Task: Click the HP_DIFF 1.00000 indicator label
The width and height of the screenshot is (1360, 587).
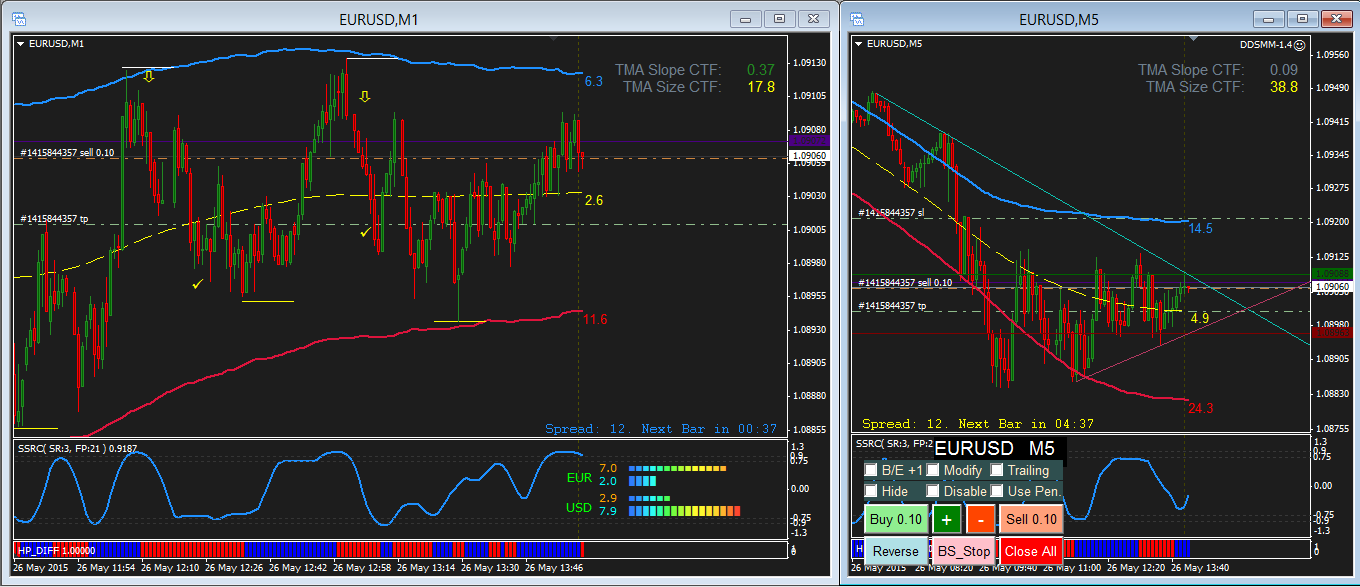Action: [x=55, y=549]
